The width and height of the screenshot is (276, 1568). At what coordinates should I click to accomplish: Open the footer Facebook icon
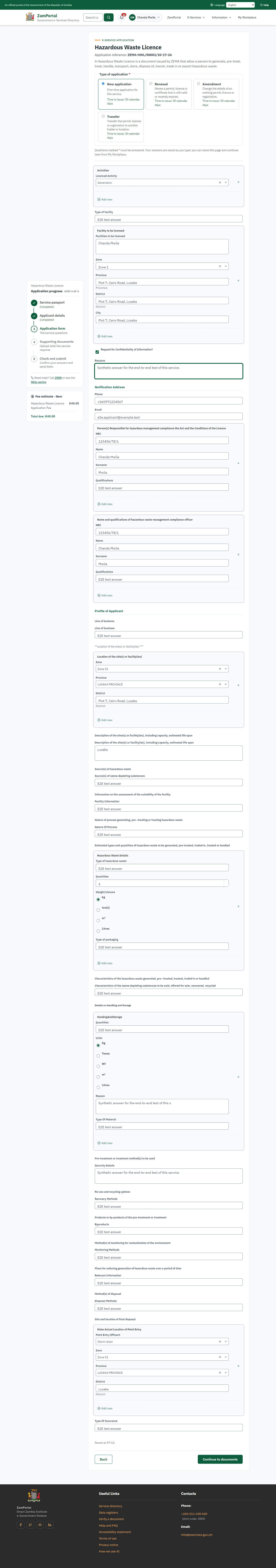[x=21, y=1525]
